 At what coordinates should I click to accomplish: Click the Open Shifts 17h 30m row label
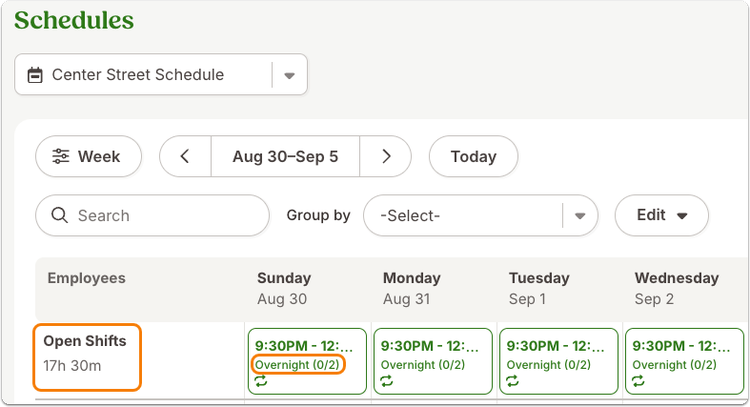(x=87, y=357)
